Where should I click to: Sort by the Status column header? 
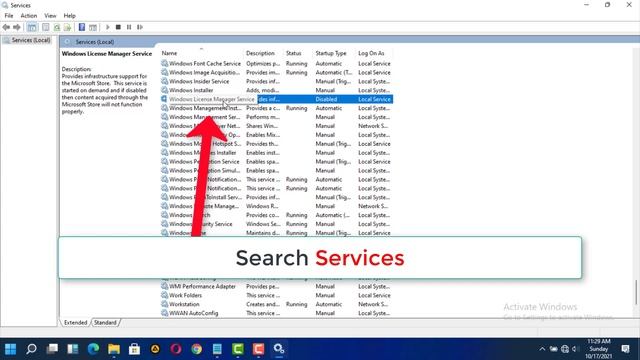coord(293,53)
